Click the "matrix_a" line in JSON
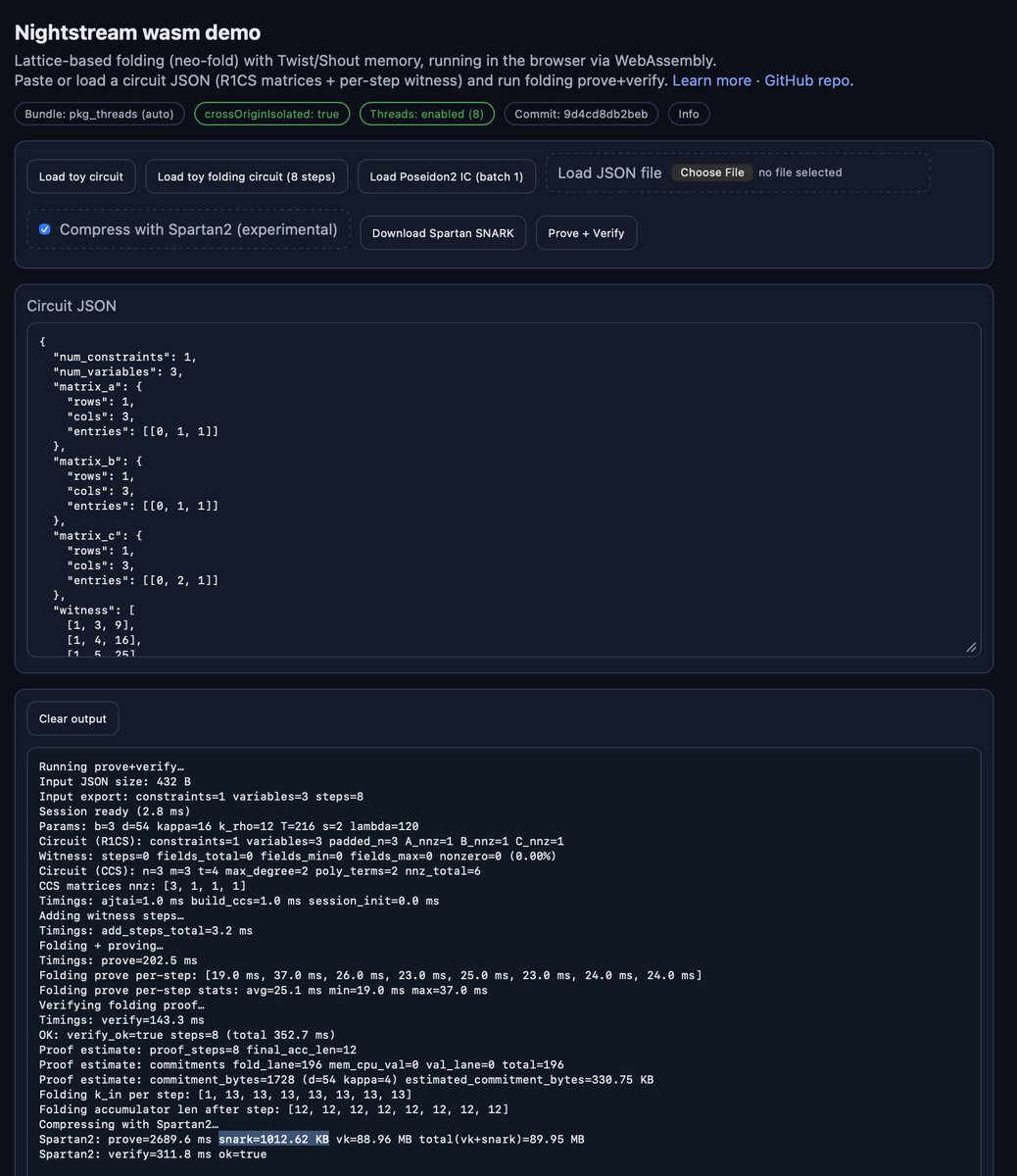 (99, 386)
